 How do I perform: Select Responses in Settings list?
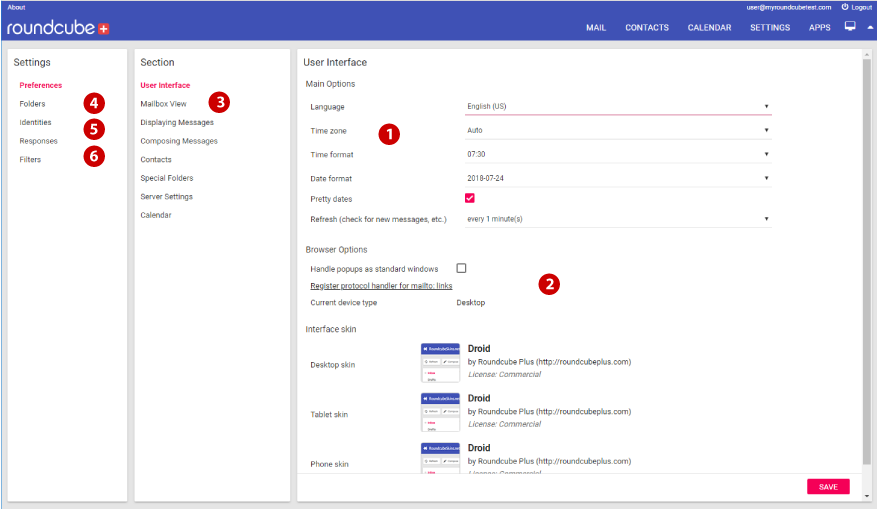pyautogui.click(x=38, y=141)
